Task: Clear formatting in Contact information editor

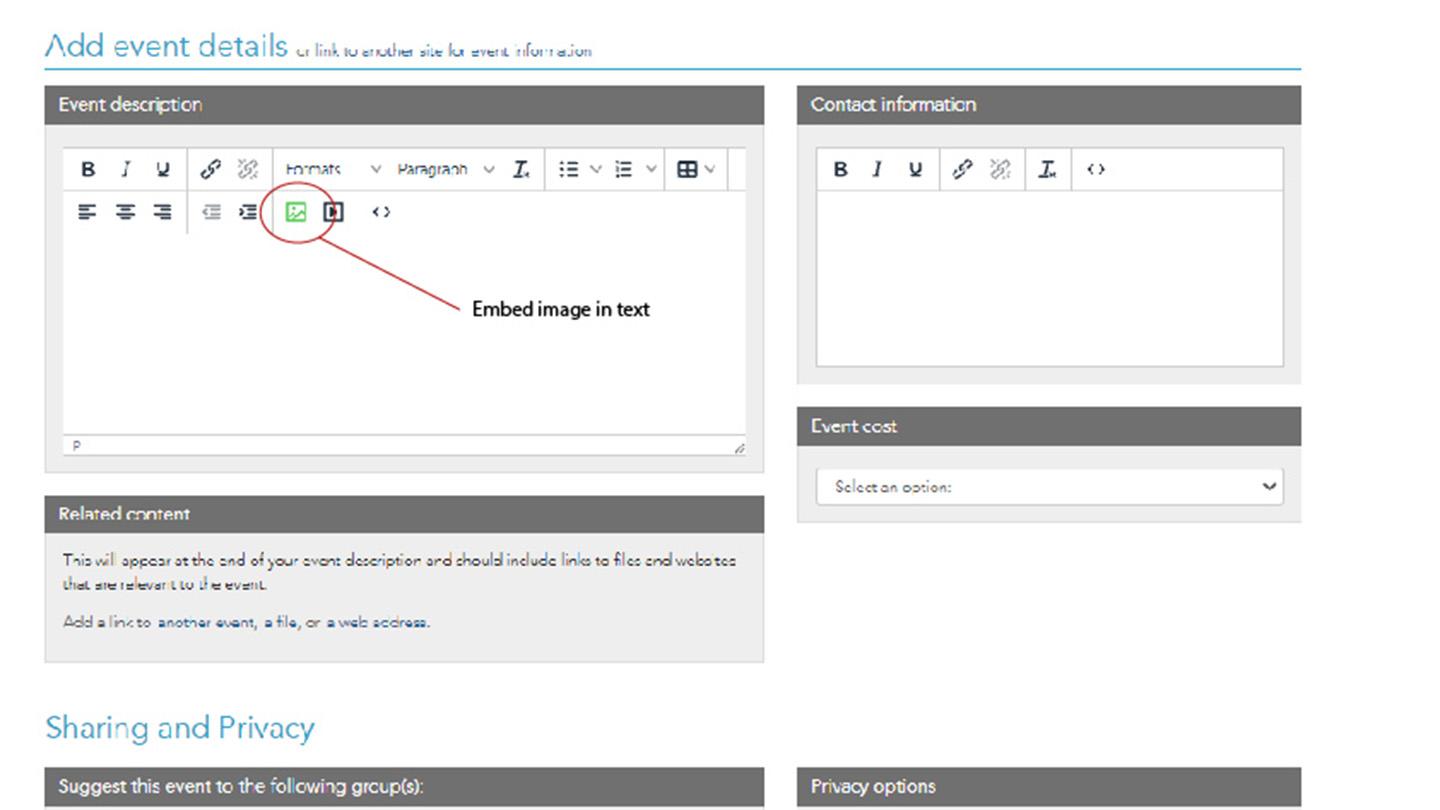Action: coord(1047,169)
